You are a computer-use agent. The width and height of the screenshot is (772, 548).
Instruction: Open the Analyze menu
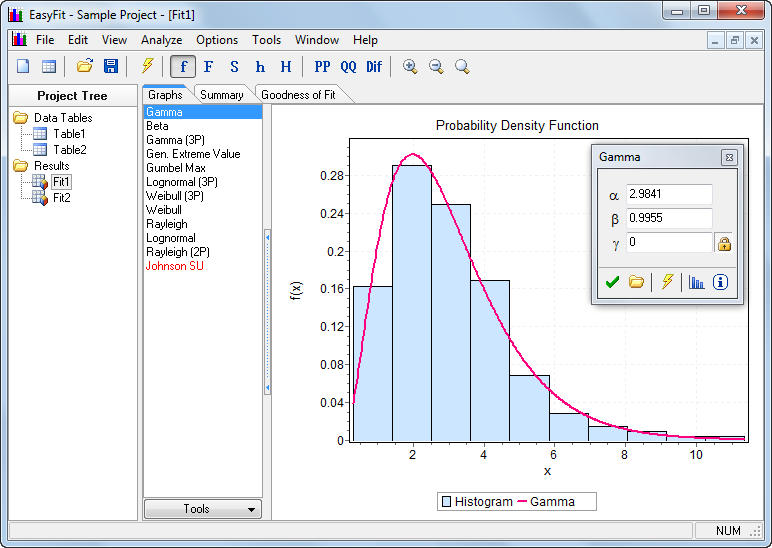coord(161,40)
